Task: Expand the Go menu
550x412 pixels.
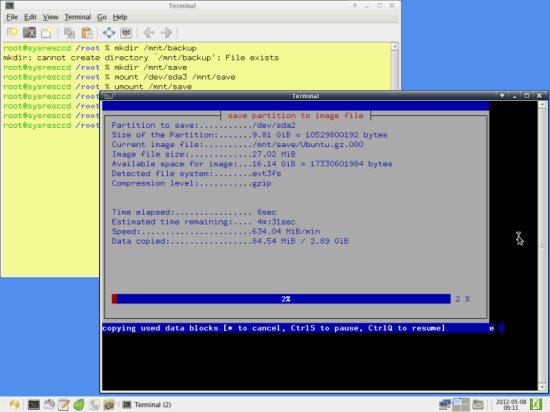Action: tap(102, 17)
